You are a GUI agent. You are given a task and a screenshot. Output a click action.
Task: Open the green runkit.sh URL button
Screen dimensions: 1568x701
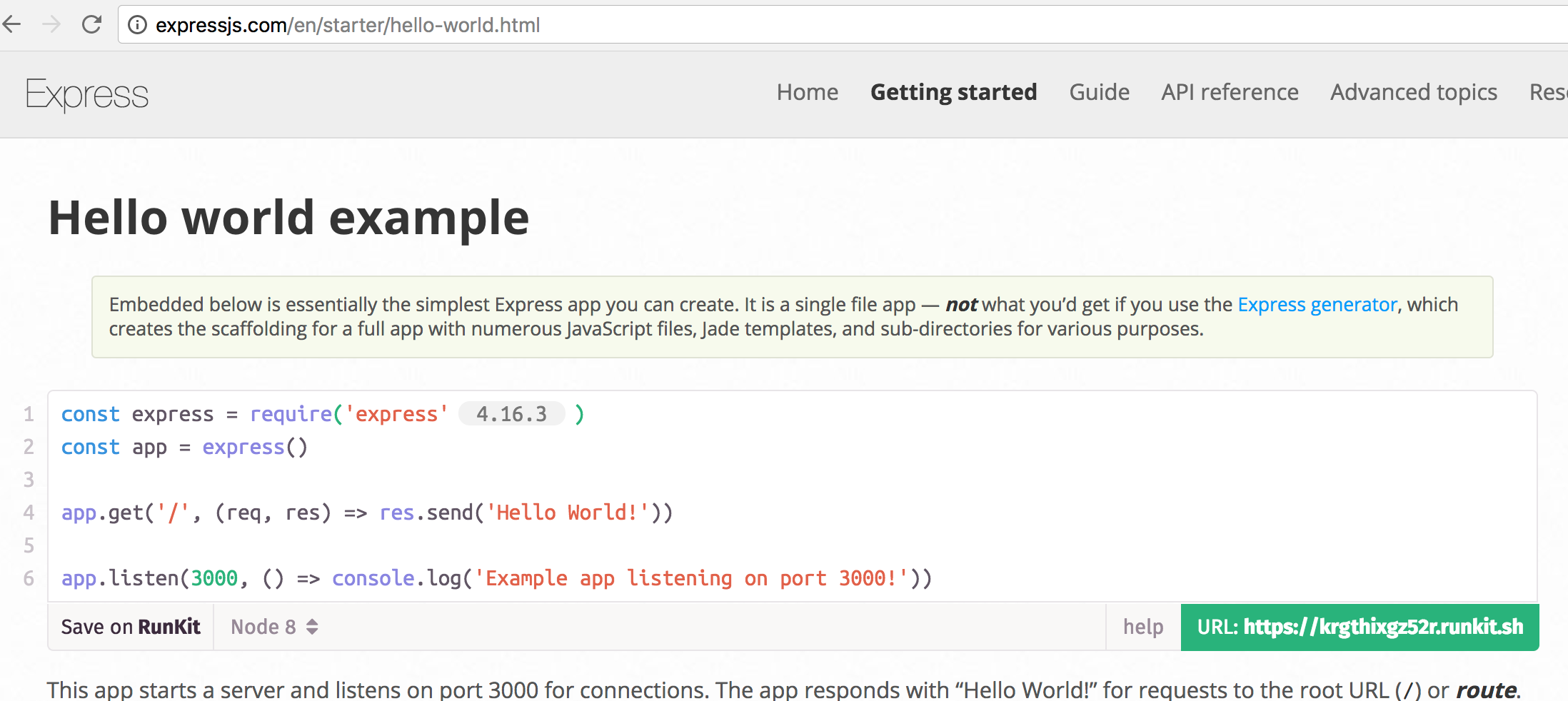coord(1360,627)
